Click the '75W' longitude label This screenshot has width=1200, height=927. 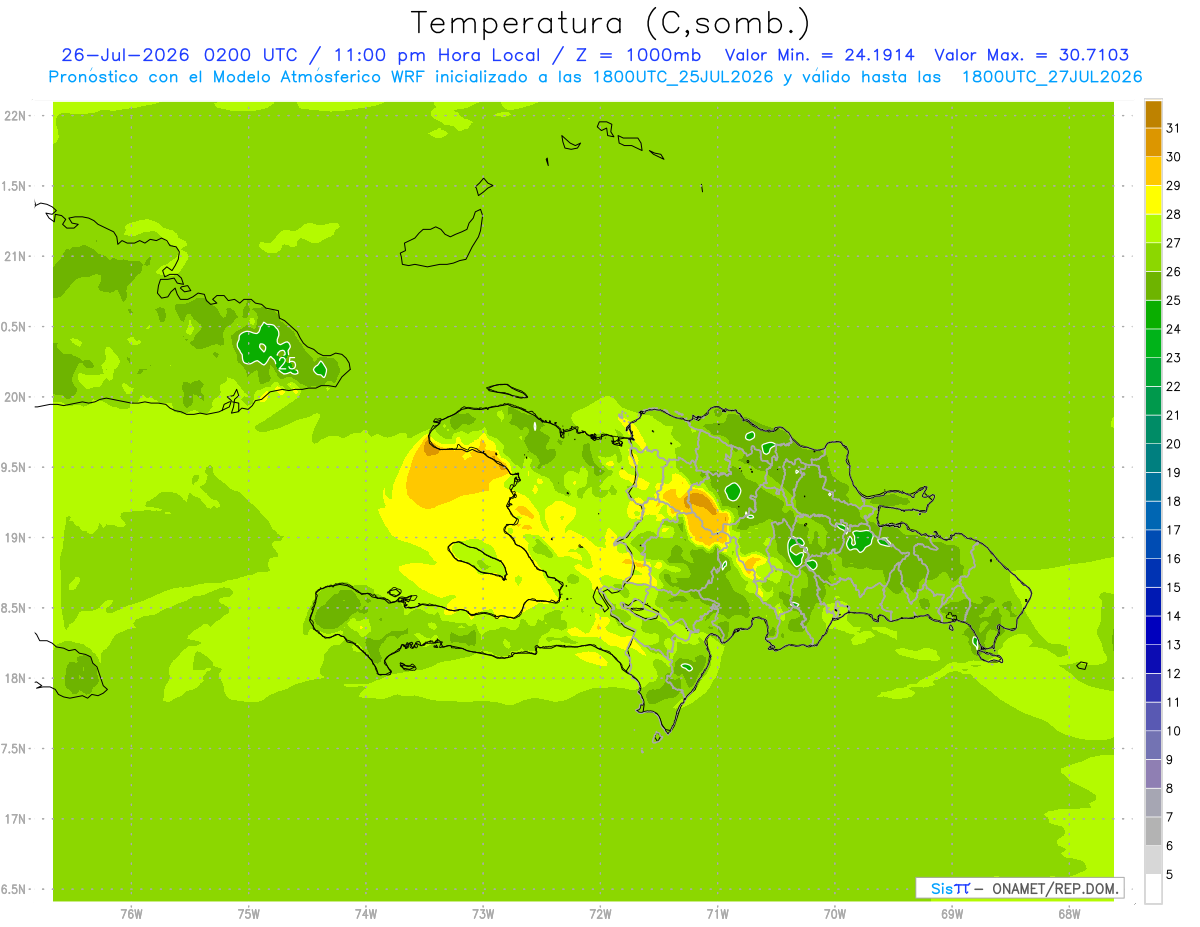click(x=248, y=912)
